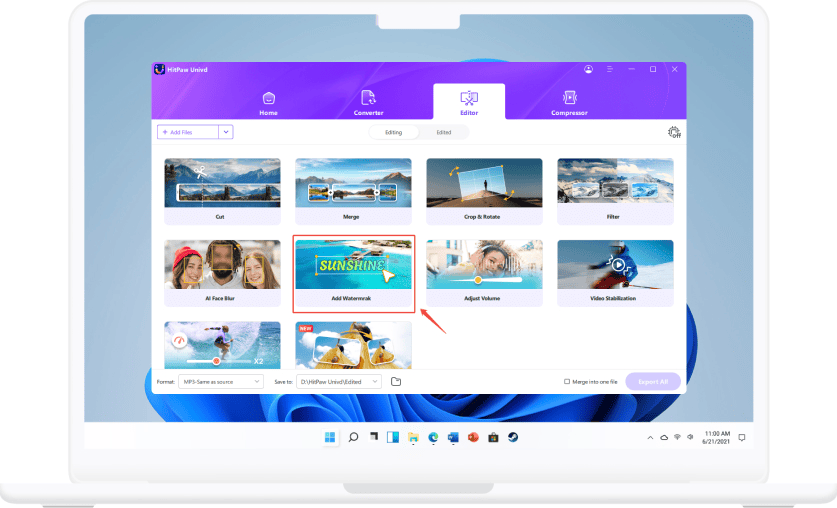Click the HitPaw Univd logo icon

tap(160, 69)
